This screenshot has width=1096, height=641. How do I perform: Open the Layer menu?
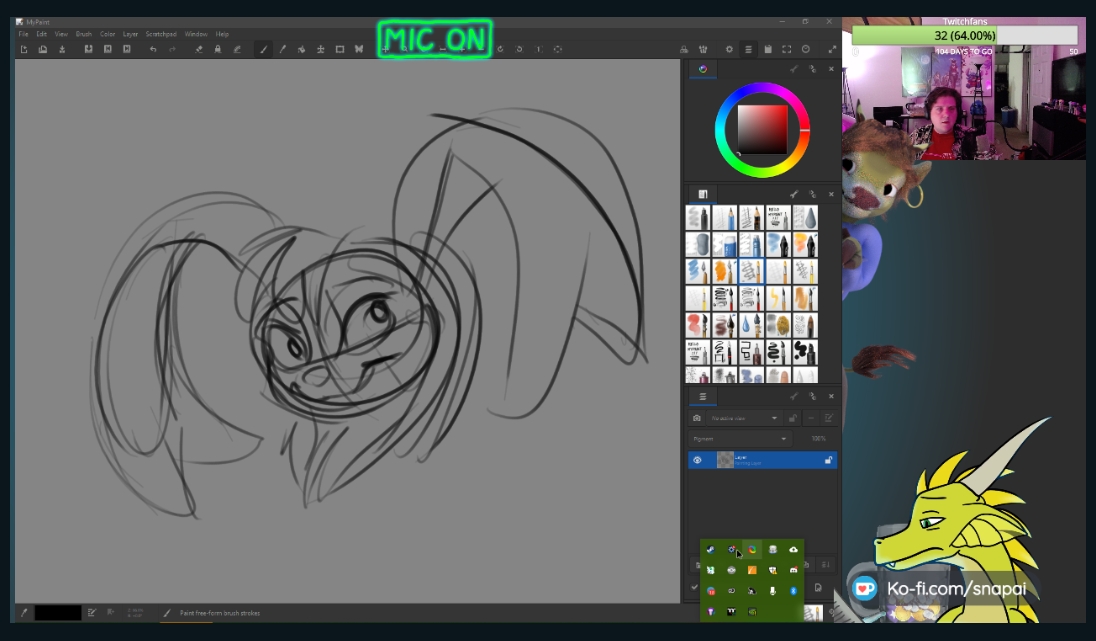click(x=130, y=34)
